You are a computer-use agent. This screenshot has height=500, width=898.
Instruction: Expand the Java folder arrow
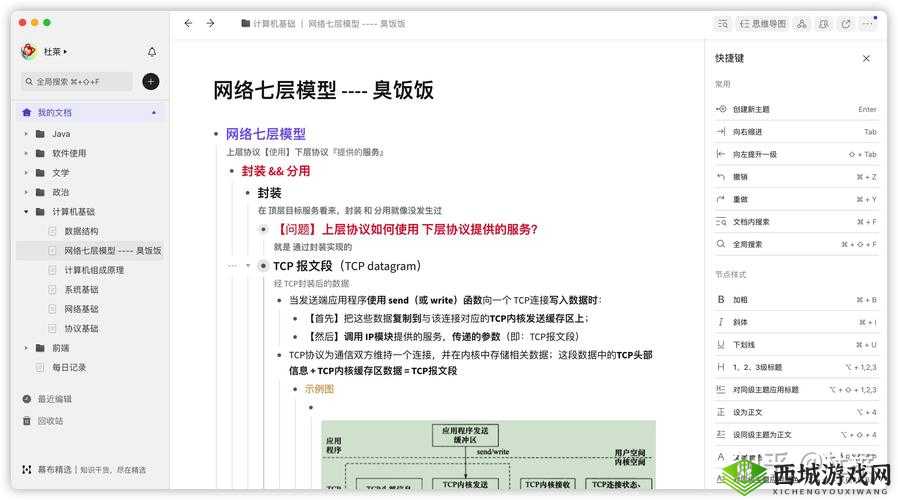coord(26,133)
